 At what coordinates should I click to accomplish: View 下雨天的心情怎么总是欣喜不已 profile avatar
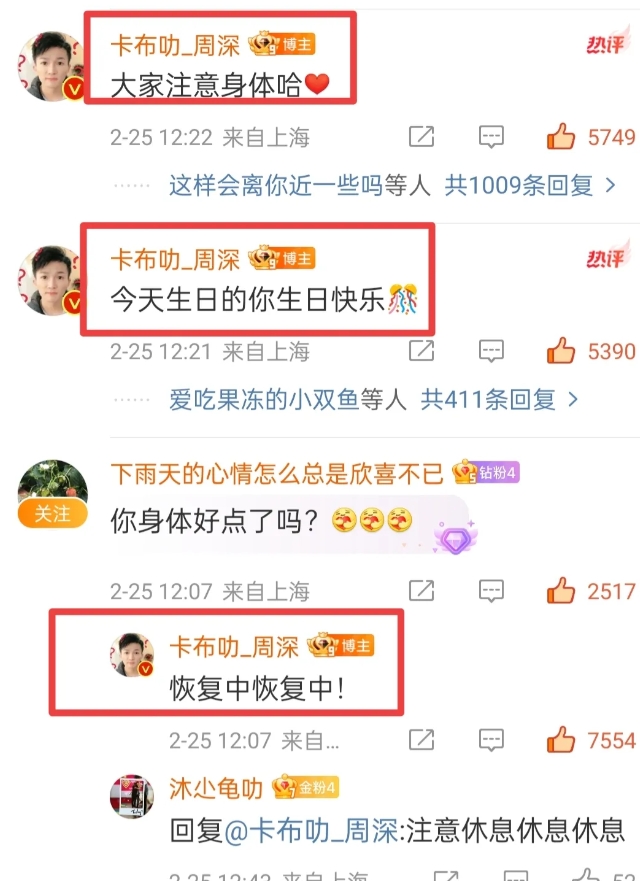(x=52, y=483)
